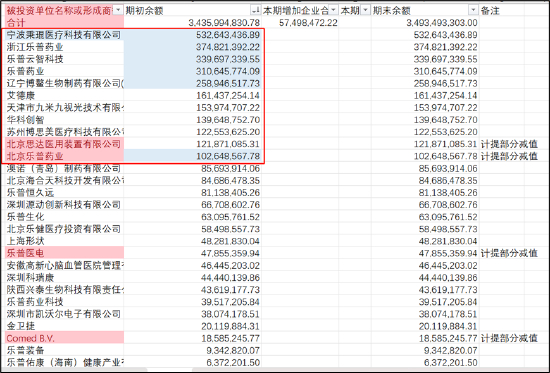Select 期初余额 value 161,437,254.14
This screenshot has width=550, height=373.
[x=228, y=95]
